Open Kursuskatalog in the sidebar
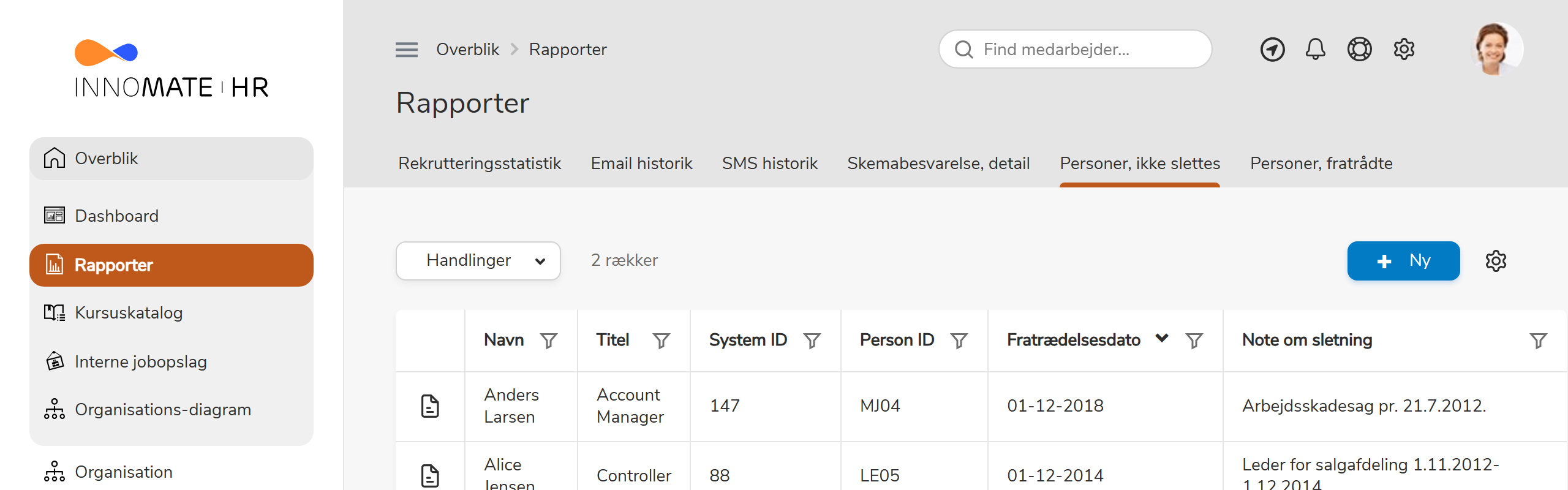This screenshot has width=1568, height=490. (x=129, y=313)
